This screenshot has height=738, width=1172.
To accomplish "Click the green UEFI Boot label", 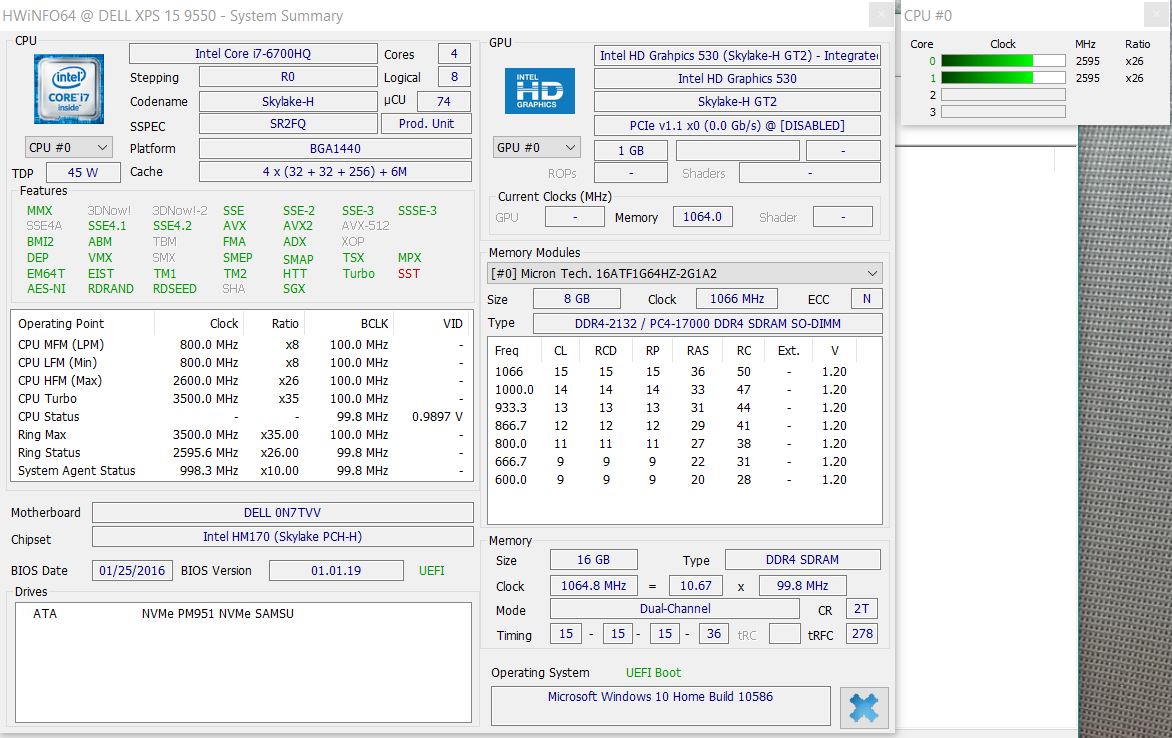I will coord(653,672).
